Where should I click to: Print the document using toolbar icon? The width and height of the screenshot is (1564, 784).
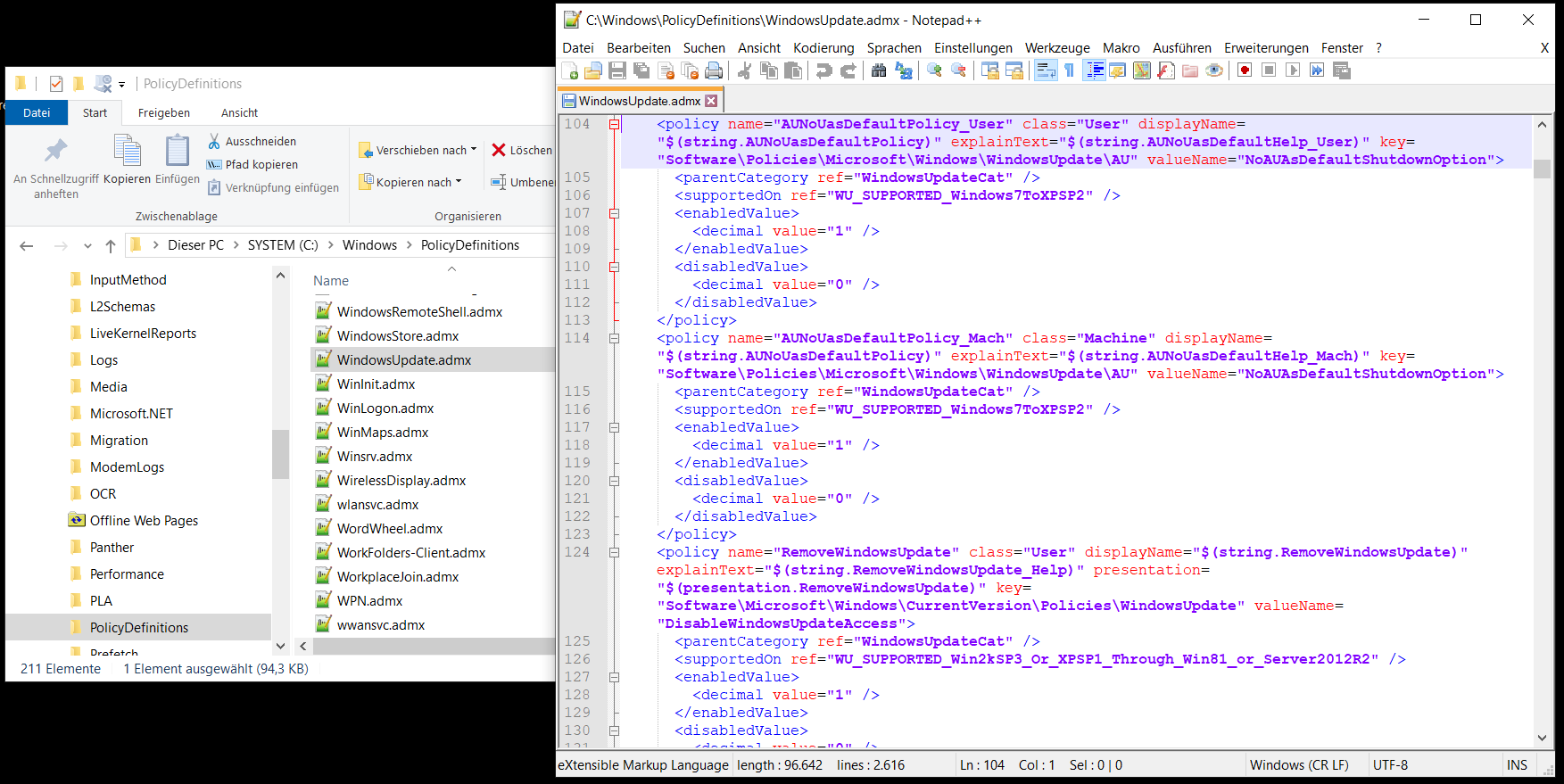714,70
